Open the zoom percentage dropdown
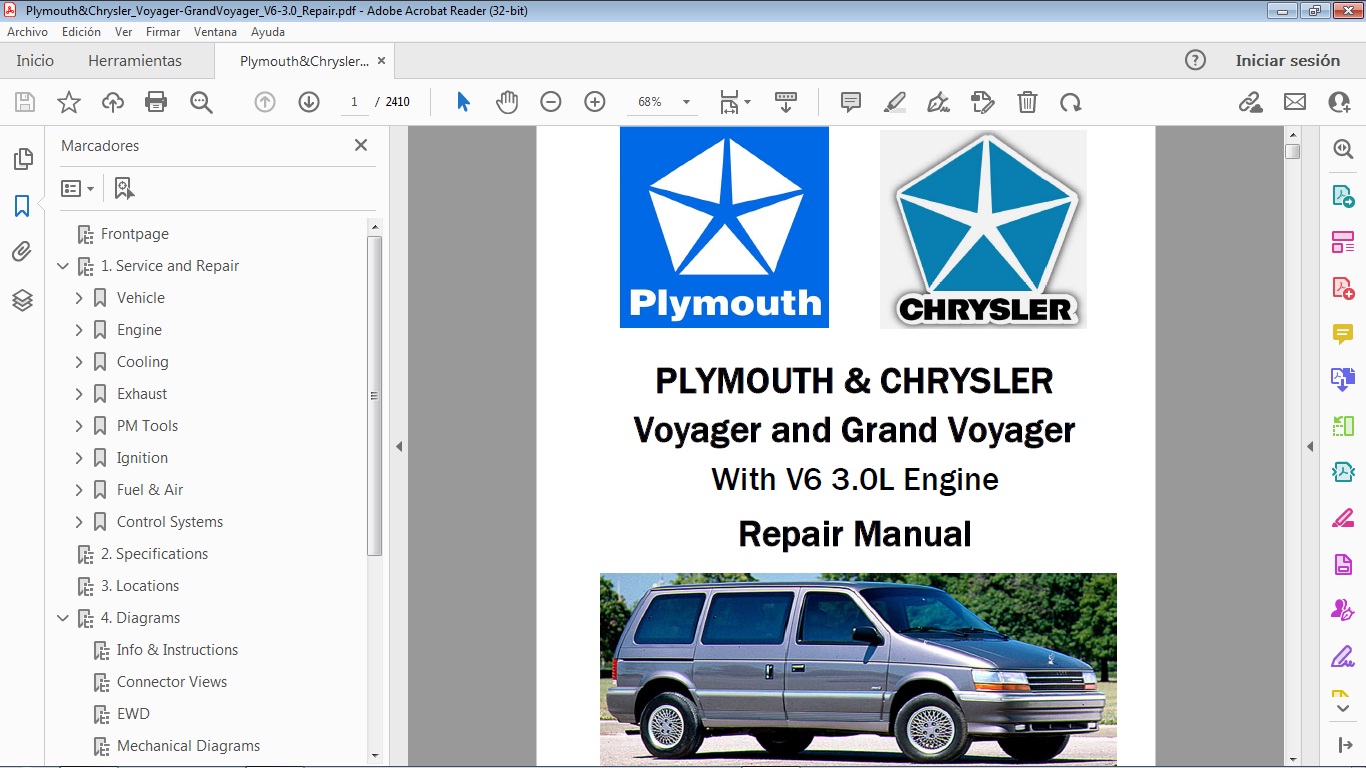The height and width of the screenshot is (768, 1366). click(686, 101)
